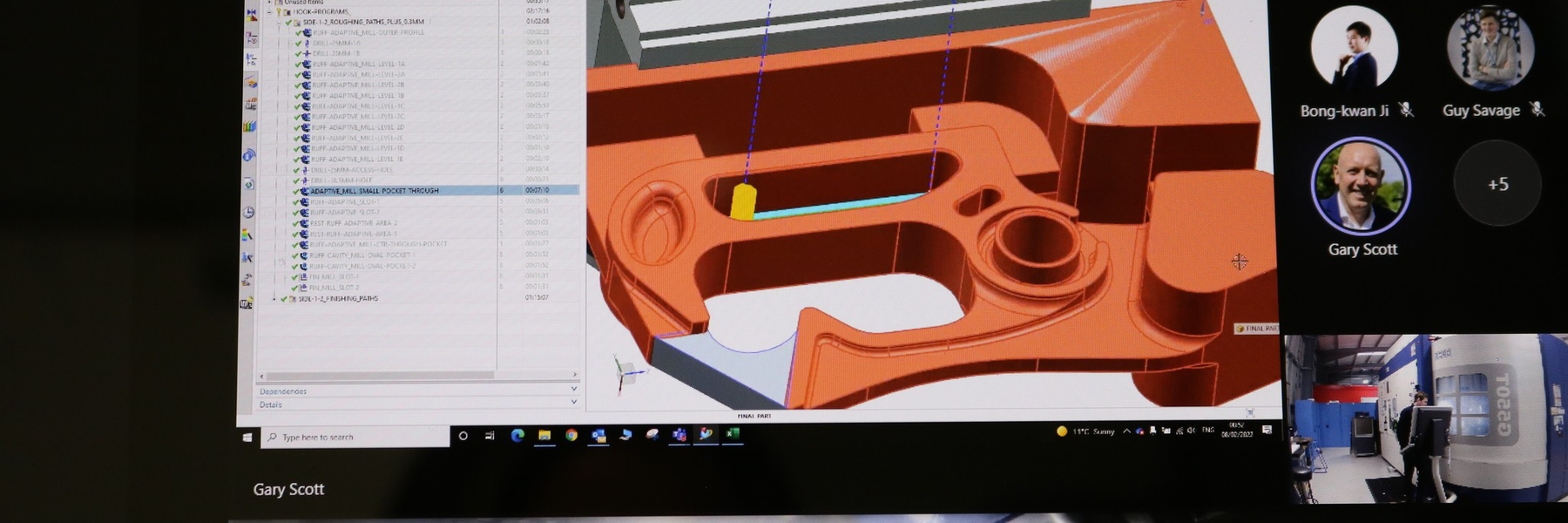
Task: Click green check of RUFF-ADAPTIVE_MILL-OUTER-PROFILE
Action: tap(298, 32)
